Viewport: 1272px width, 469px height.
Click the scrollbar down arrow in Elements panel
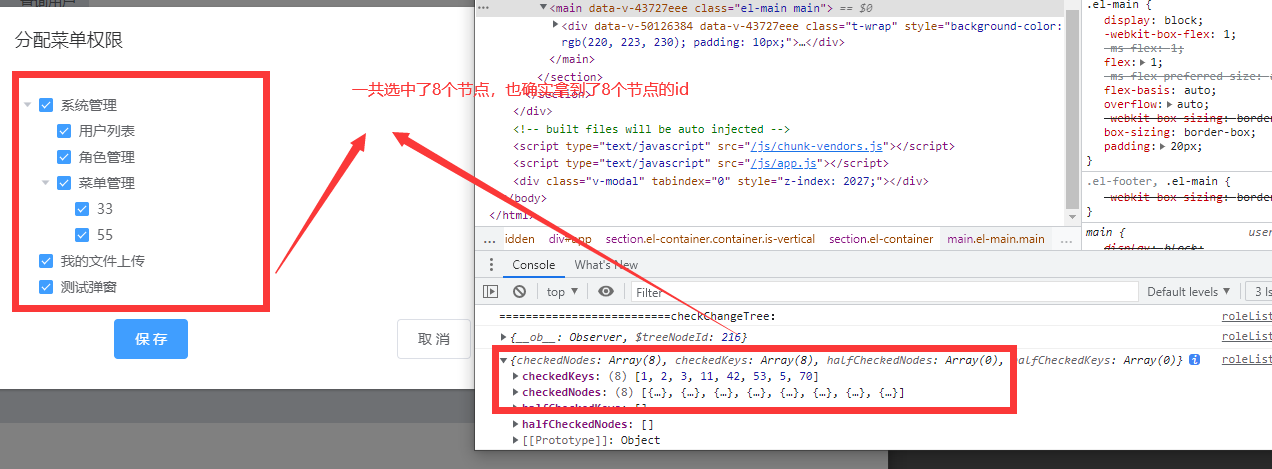tap(1070, 216)
